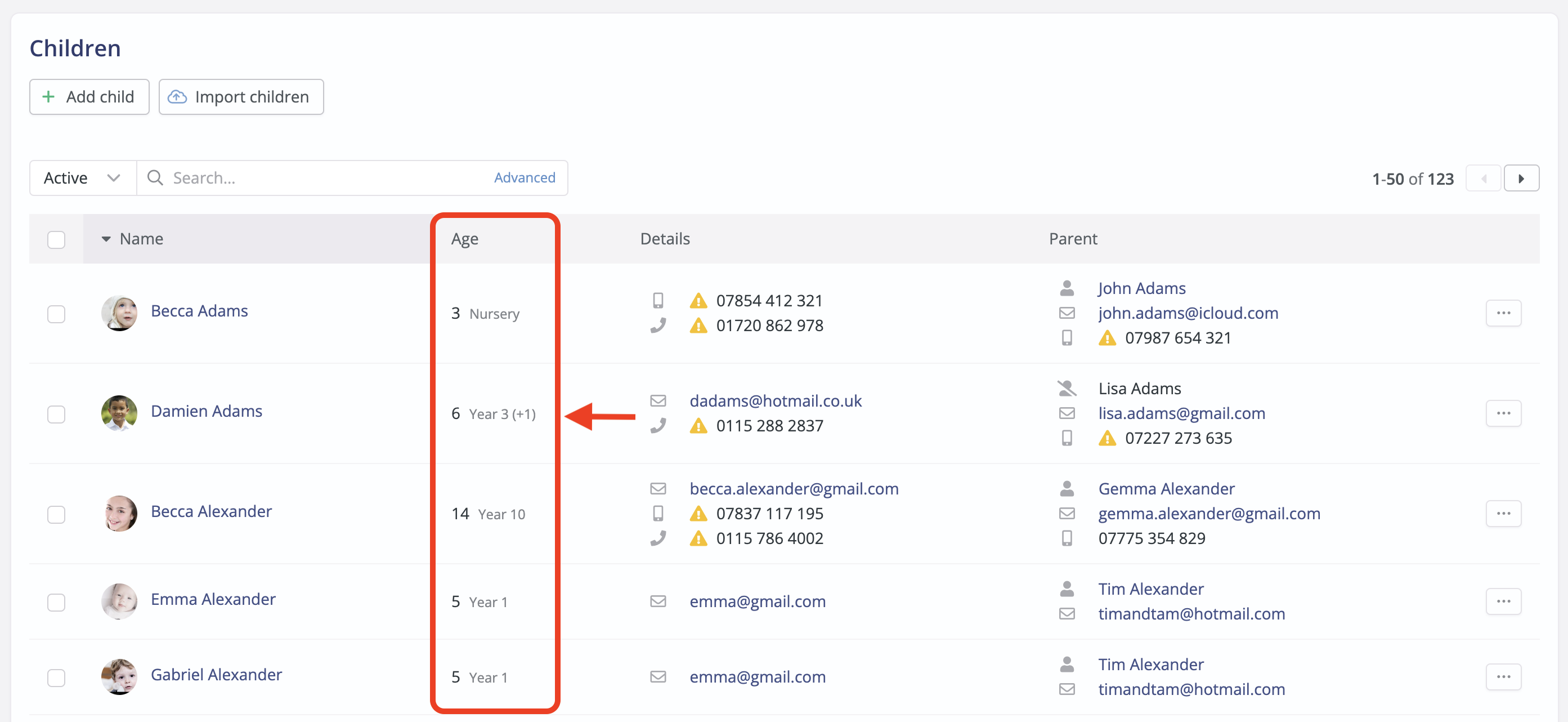
Task: Click Lisa Adams' disabled parent account icon
Action: click(1067, 388)
